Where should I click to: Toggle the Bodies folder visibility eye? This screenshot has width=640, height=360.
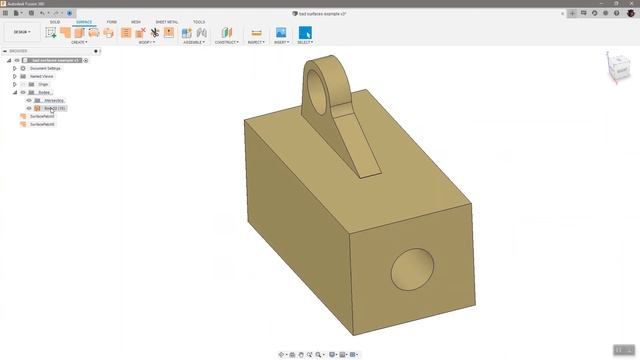click(23, 93)
